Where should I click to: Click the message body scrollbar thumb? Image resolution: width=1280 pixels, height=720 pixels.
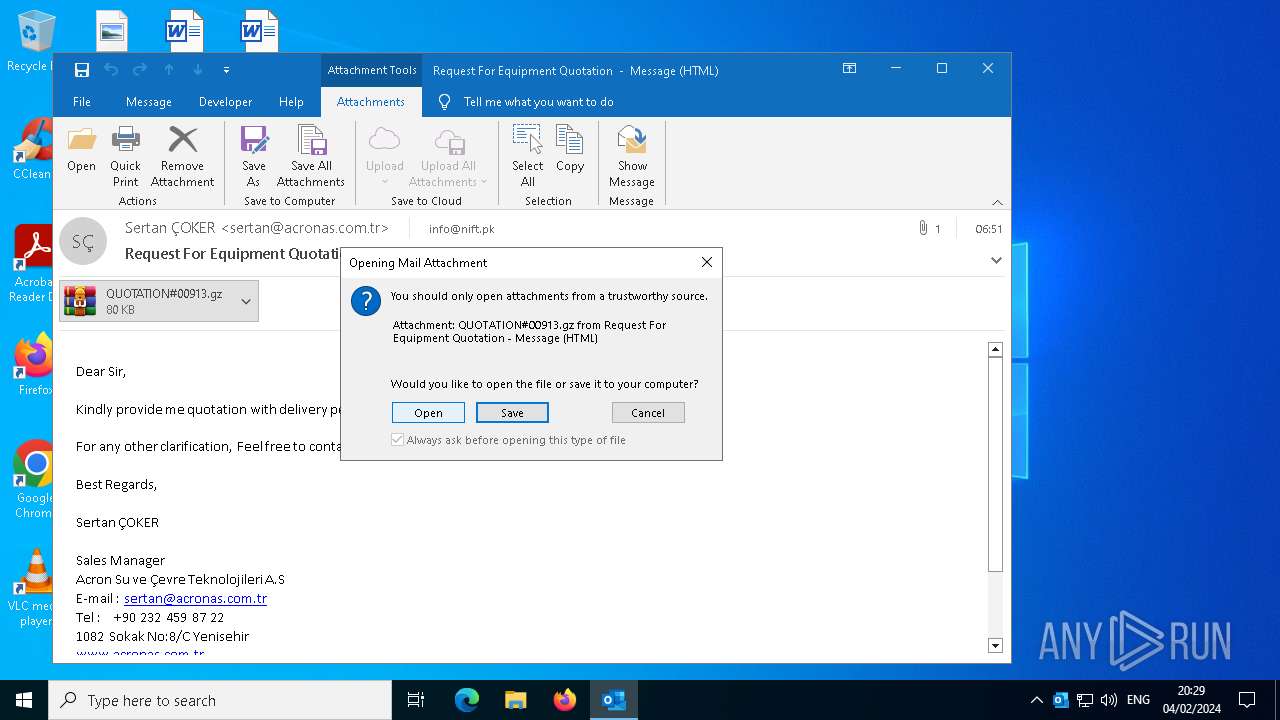tap(995, 464)
